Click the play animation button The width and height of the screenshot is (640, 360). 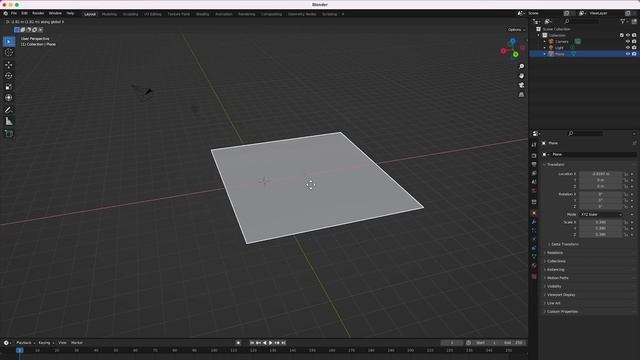coord(271,343)
